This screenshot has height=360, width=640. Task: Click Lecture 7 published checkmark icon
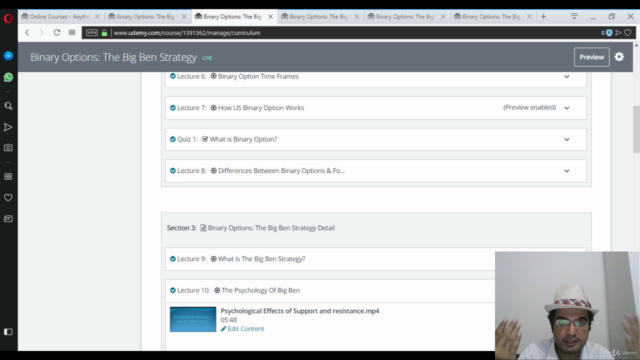(x=173, y=108)
